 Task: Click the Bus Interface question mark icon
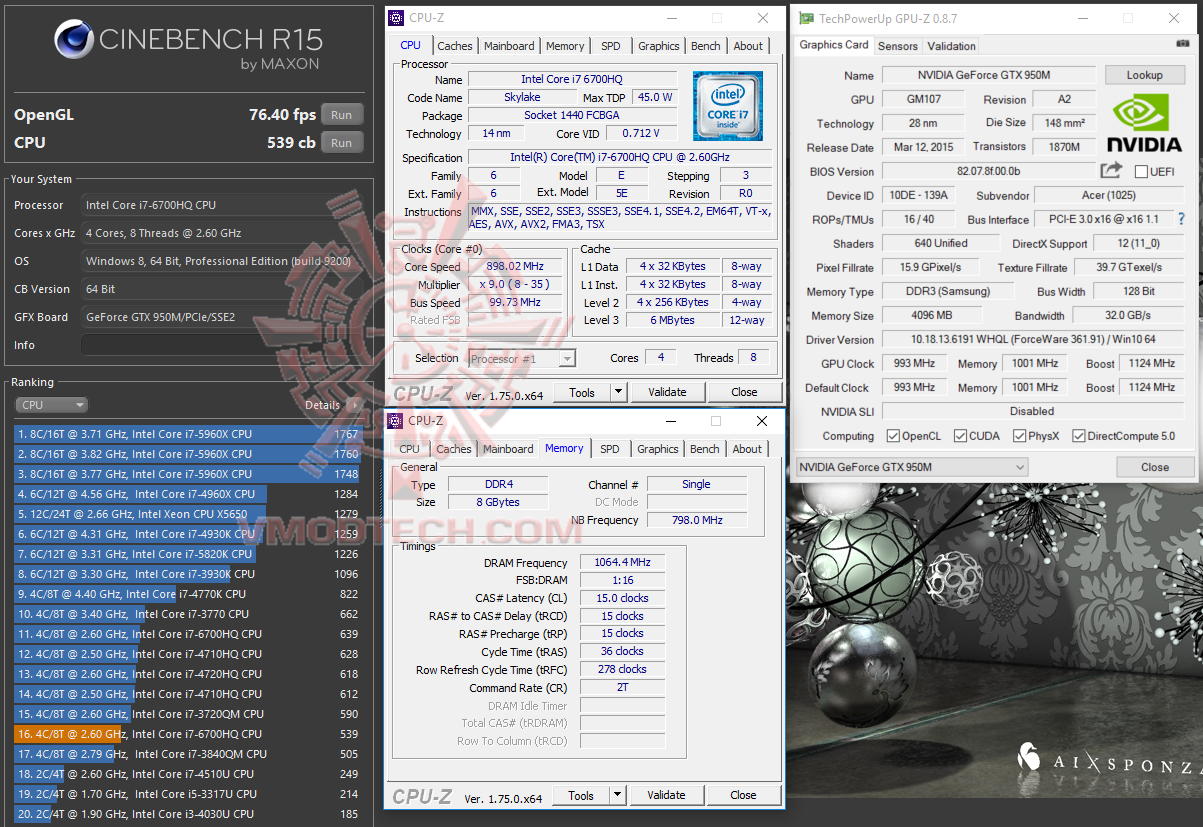1181,219
